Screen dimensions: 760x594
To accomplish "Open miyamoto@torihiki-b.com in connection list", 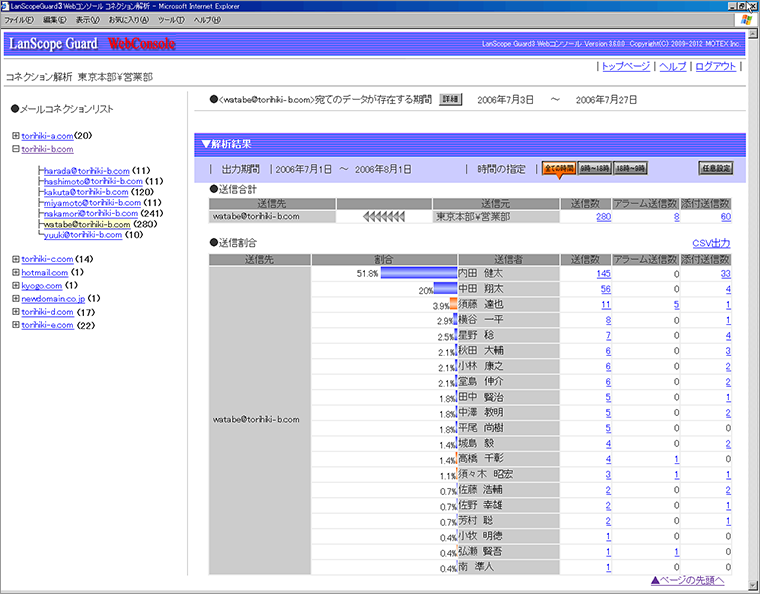I will pyautogui.click(x=92, y=203).
